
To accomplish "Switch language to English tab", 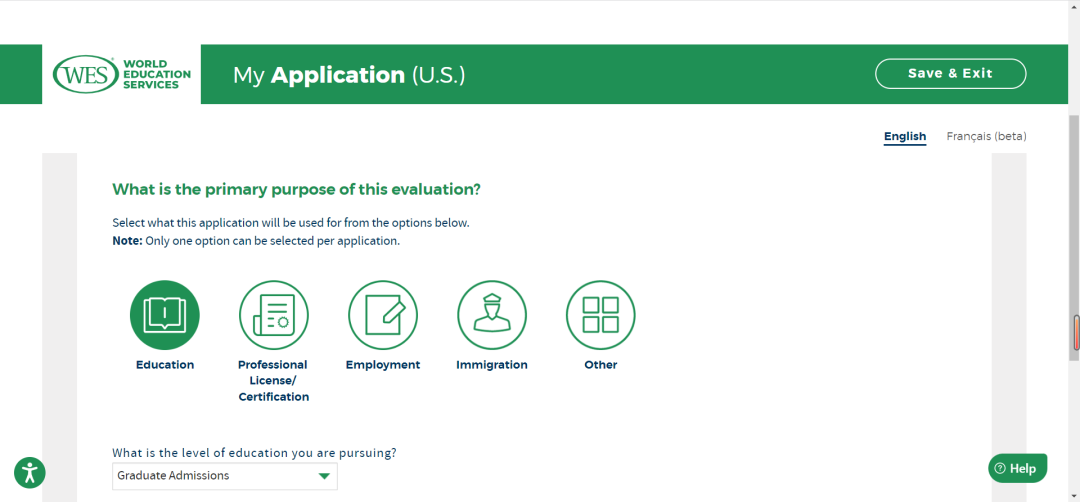I will (905, 136).
